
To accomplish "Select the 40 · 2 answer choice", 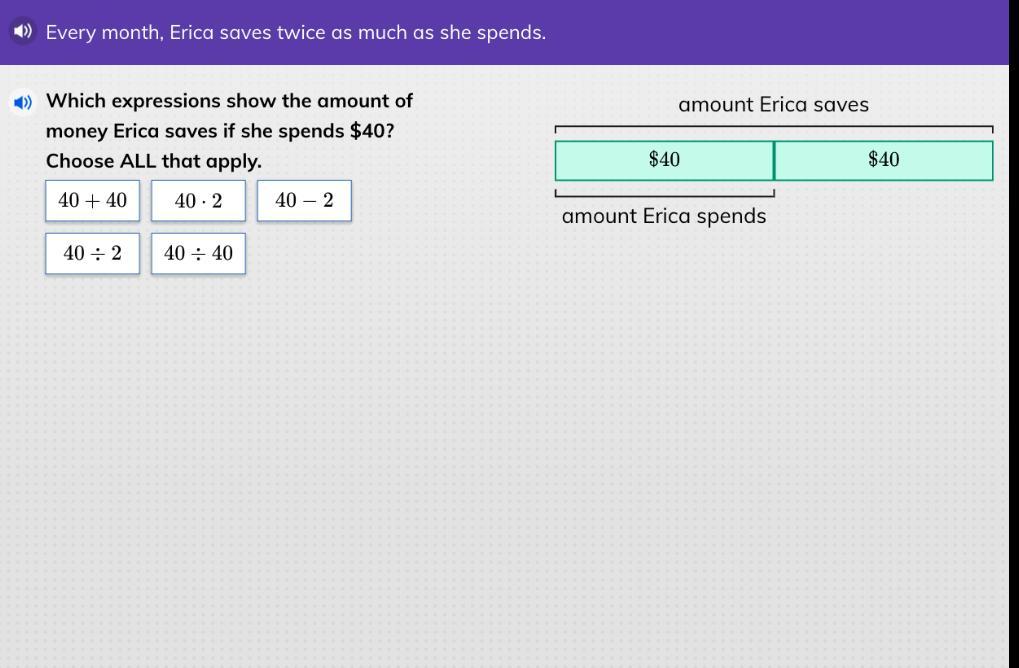I will 198,201.
